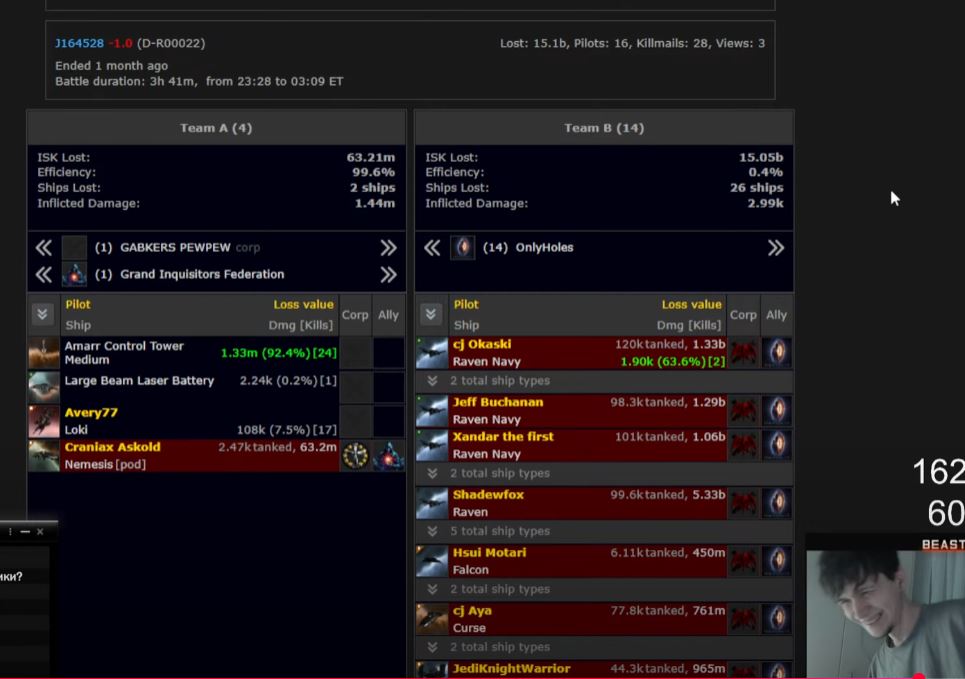Click cj Okaski's Raven Navy ship icon
The width and height of the screenshot is (965, 679).
click(433, 353)
